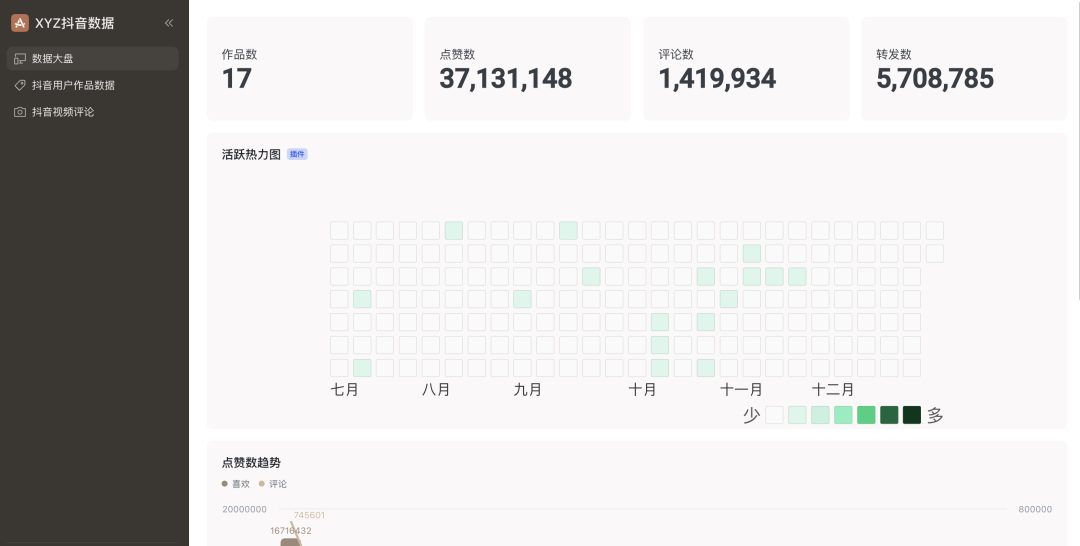Click the 十二月 month label under the heatmap
This screenshot has width=1080, height=546.
[833, 390]
